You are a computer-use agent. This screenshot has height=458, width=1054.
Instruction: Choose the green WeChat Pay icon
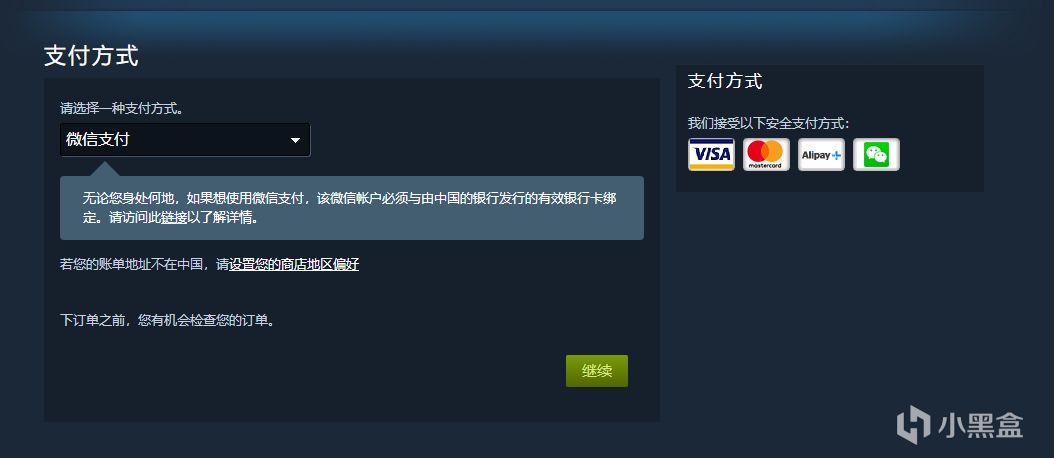pos(877,155)
